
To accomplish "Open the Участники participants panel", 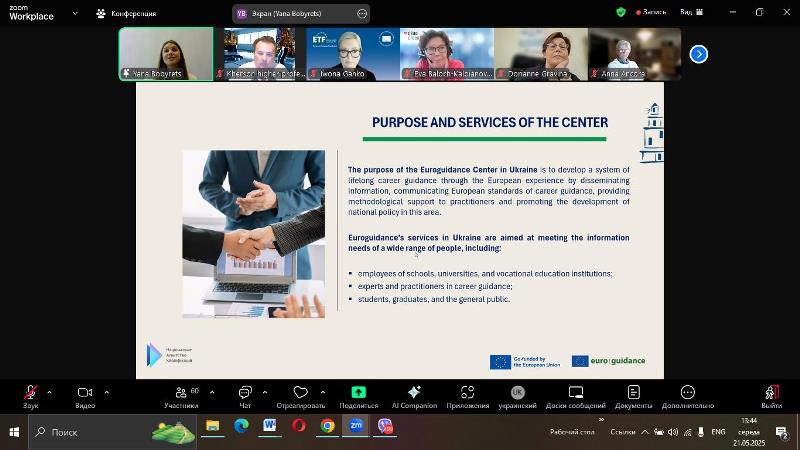I will 181,396.
